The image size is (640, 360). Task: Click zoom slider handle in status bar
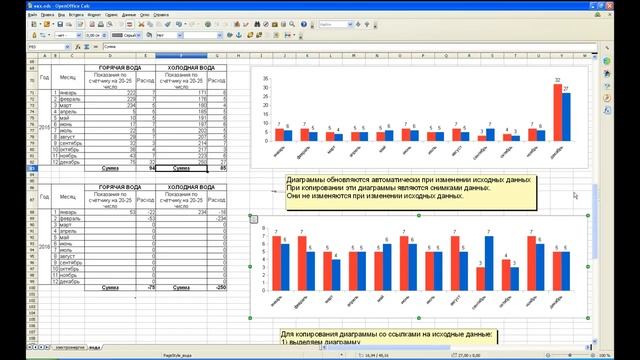coord(570,355)
